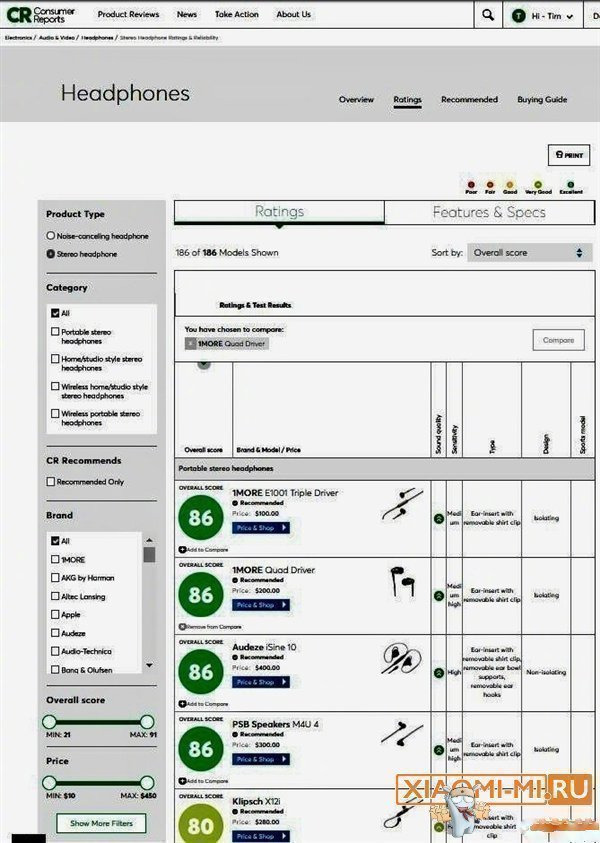Image resolution: width=600 pixels, height=843 pixels.
Task: Open the 1MORE E1001 Triple Driver earphone image
Action: coord(402,504)
